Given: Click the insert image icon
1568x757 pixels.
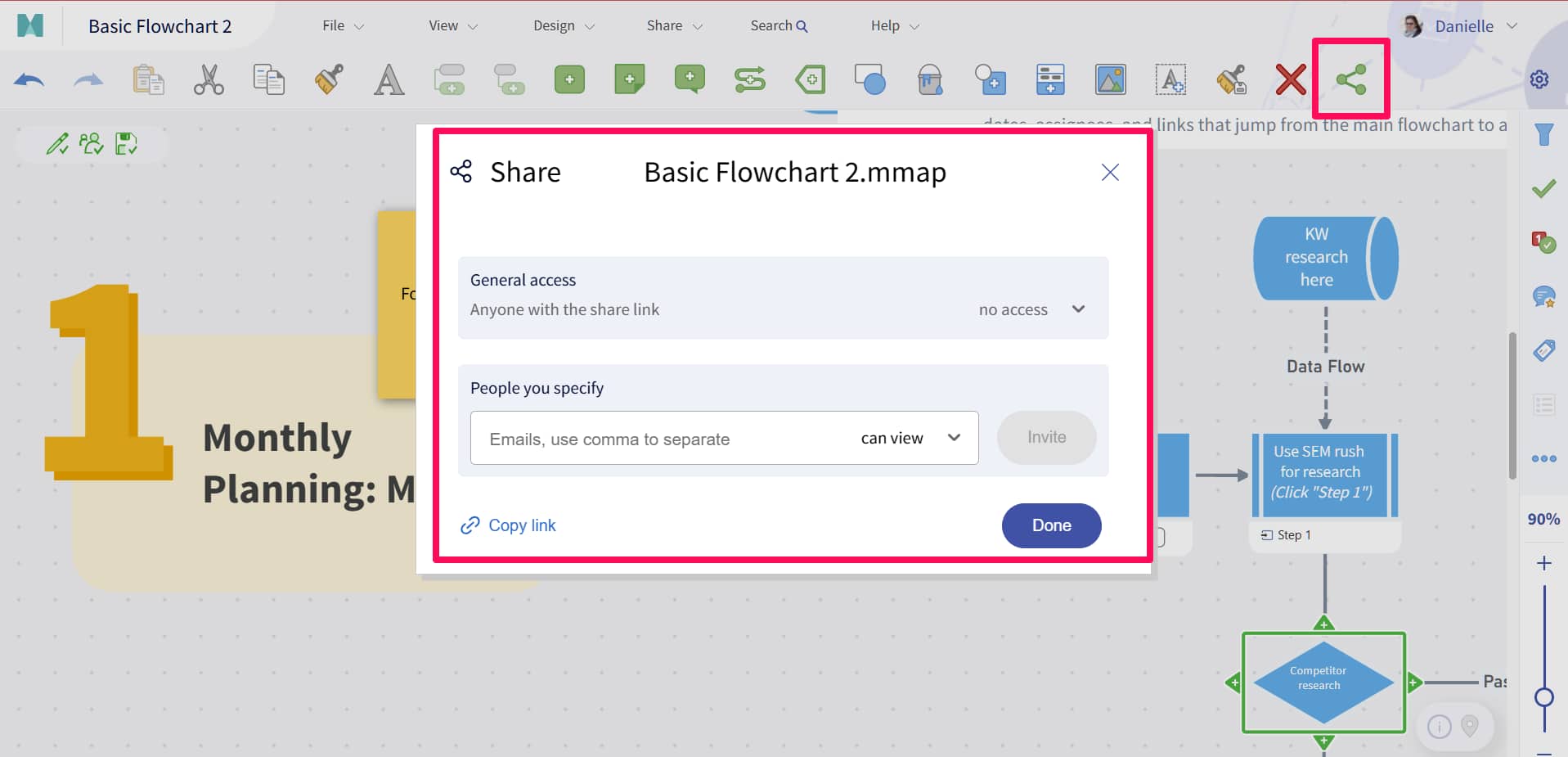Looking at the screenshot, I should pyautogui.click(x=1110, y=80).
